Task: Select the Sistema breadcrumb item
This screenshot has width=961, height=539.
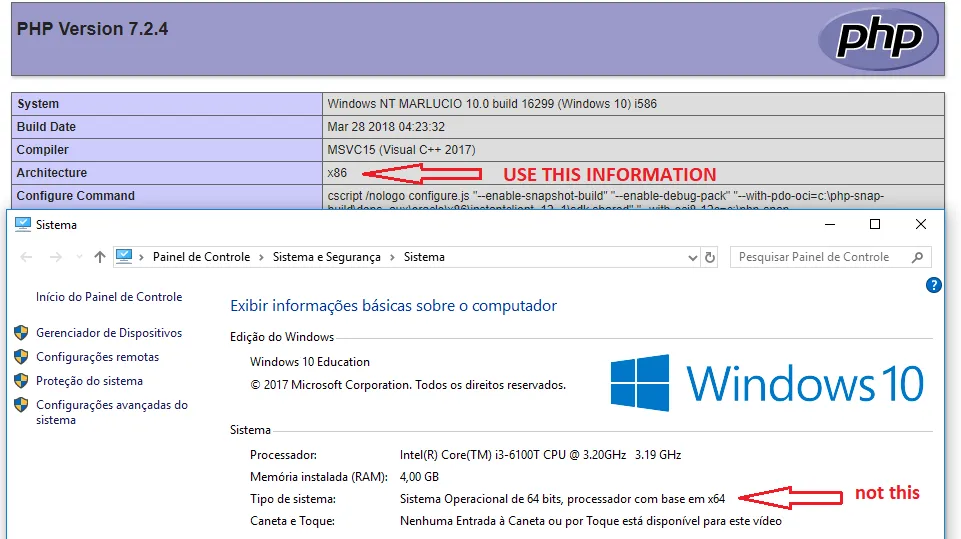Action: click(424, 257)
